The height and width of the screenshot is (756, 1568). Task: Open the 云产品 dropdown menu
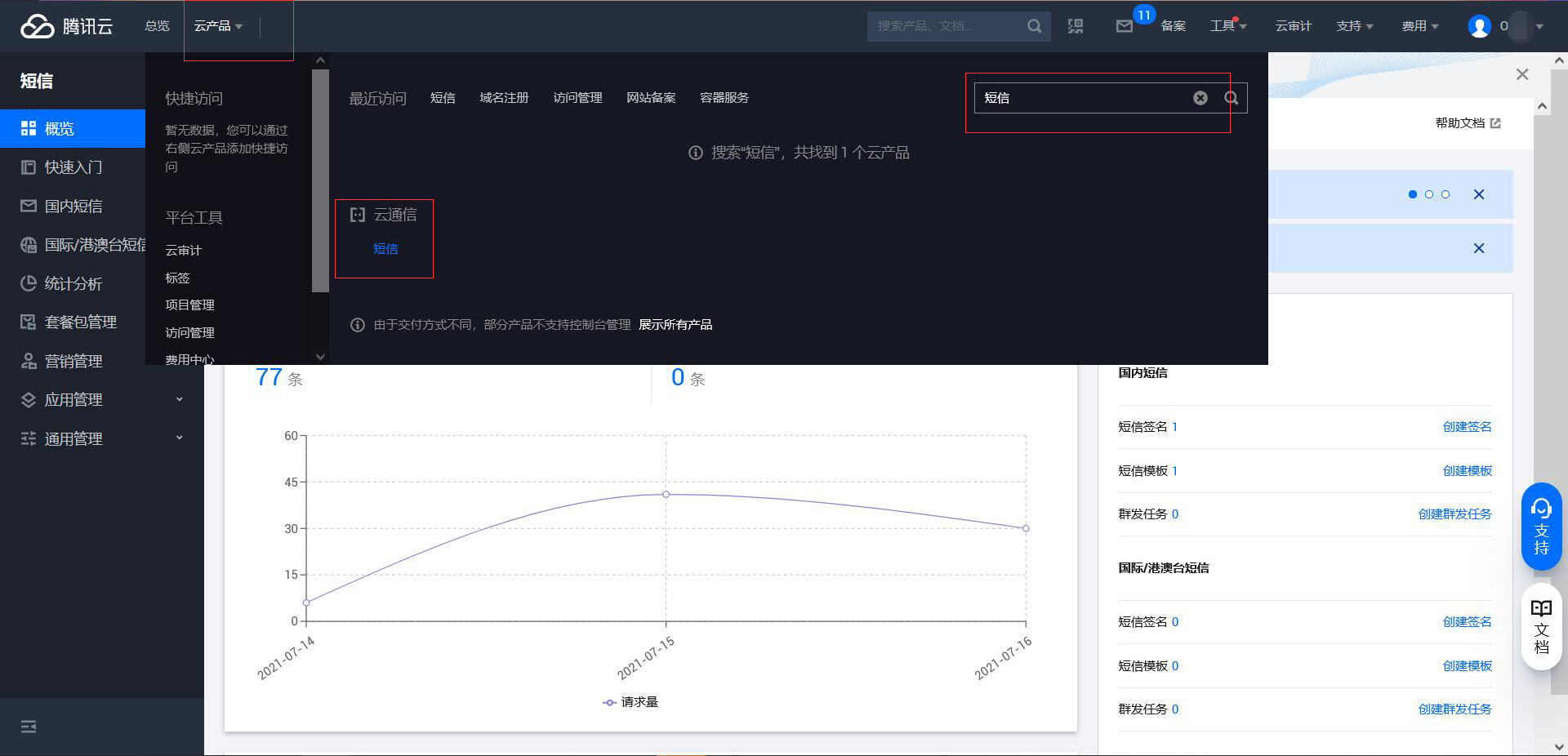(x=218, y=26)
